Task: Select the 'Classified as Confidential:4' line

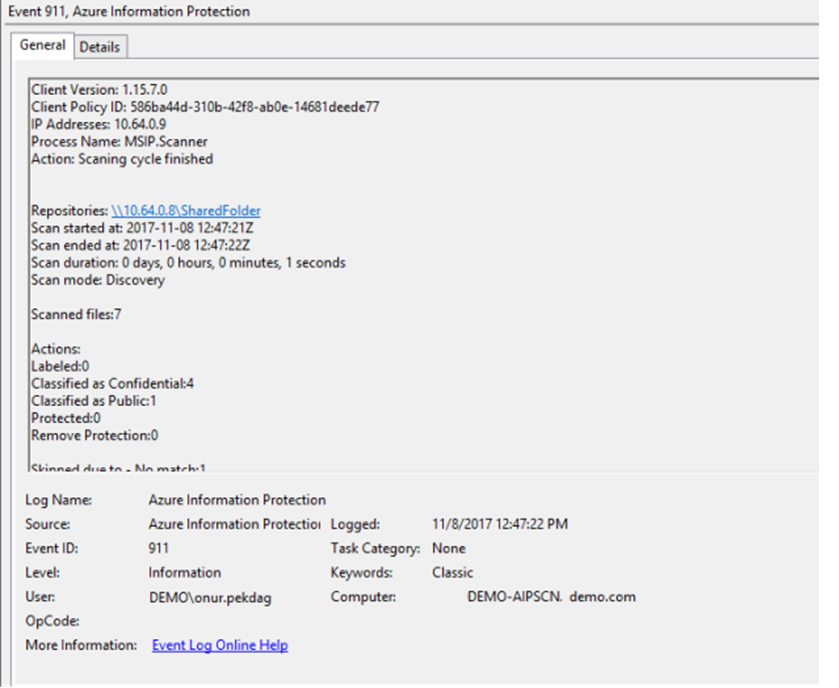Action: 112,384
